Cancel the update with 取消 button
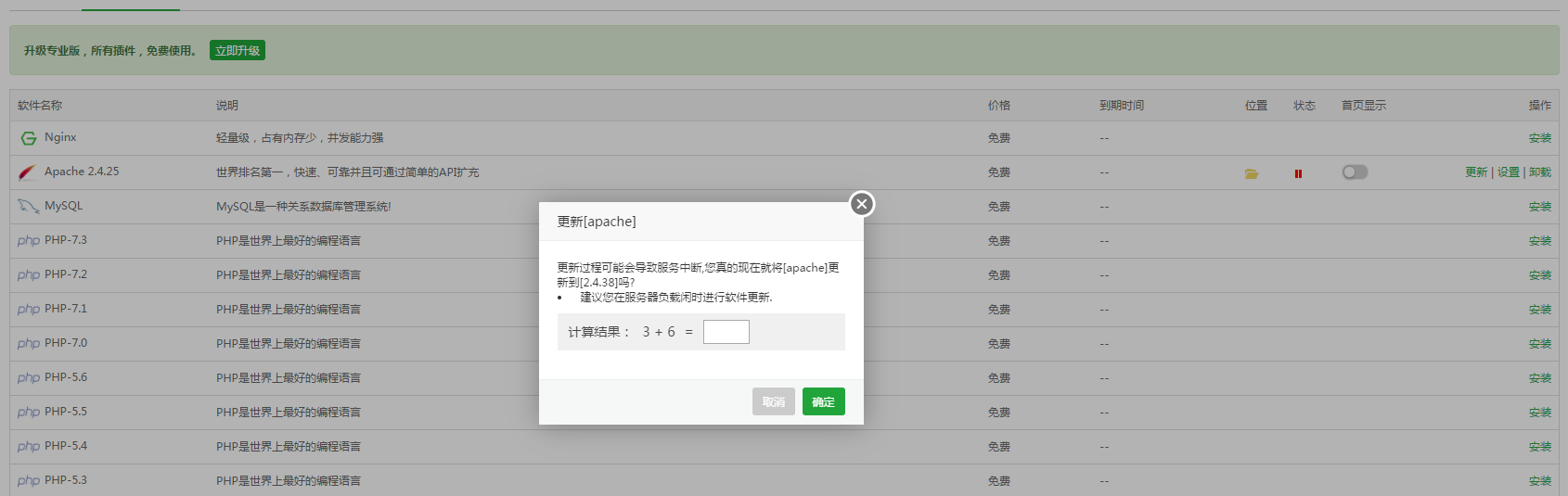 tap(774, 401)
